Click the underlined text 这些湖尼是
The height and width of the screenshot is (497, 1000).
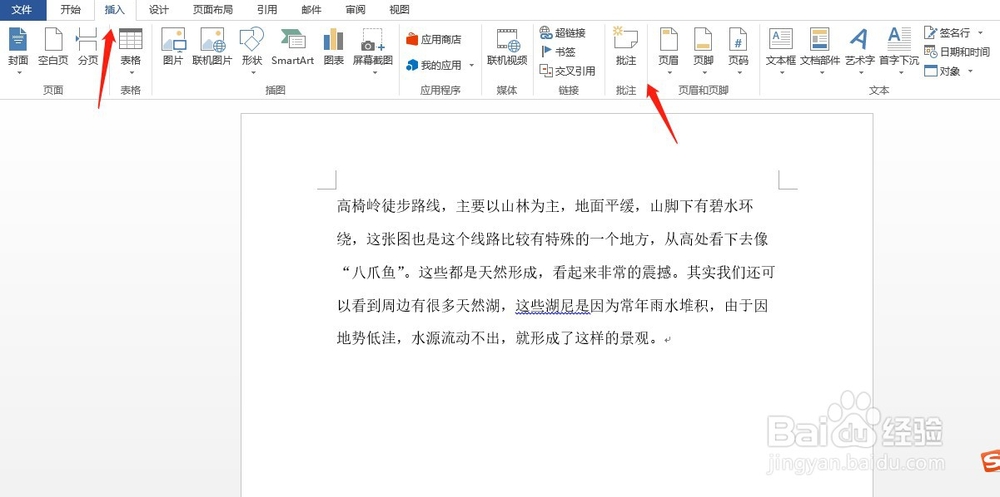click(553, 306)
